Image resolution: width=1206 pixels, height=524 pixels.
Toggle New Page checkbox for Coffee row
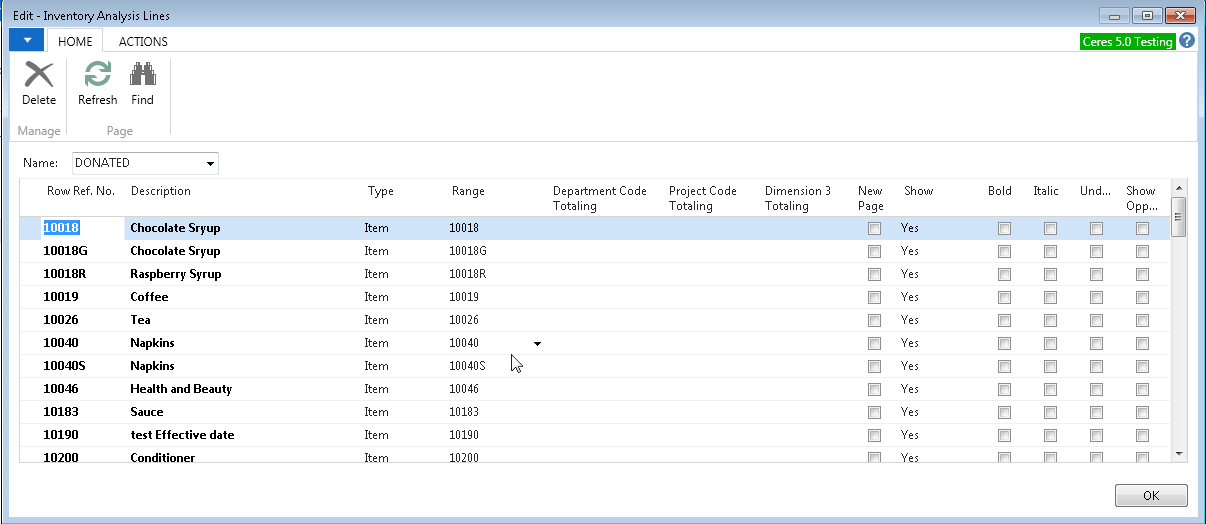pos(875,297)
